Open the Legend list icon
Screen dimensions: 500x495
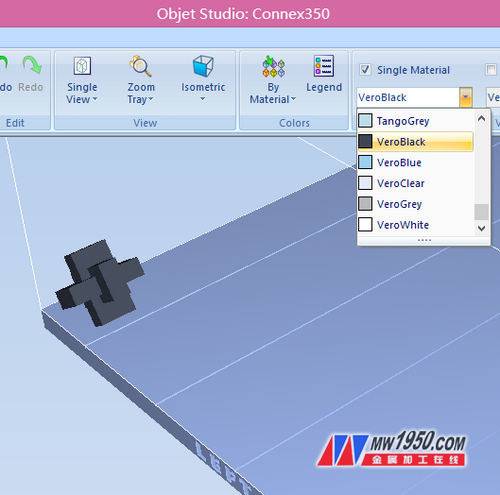(324, 66)
